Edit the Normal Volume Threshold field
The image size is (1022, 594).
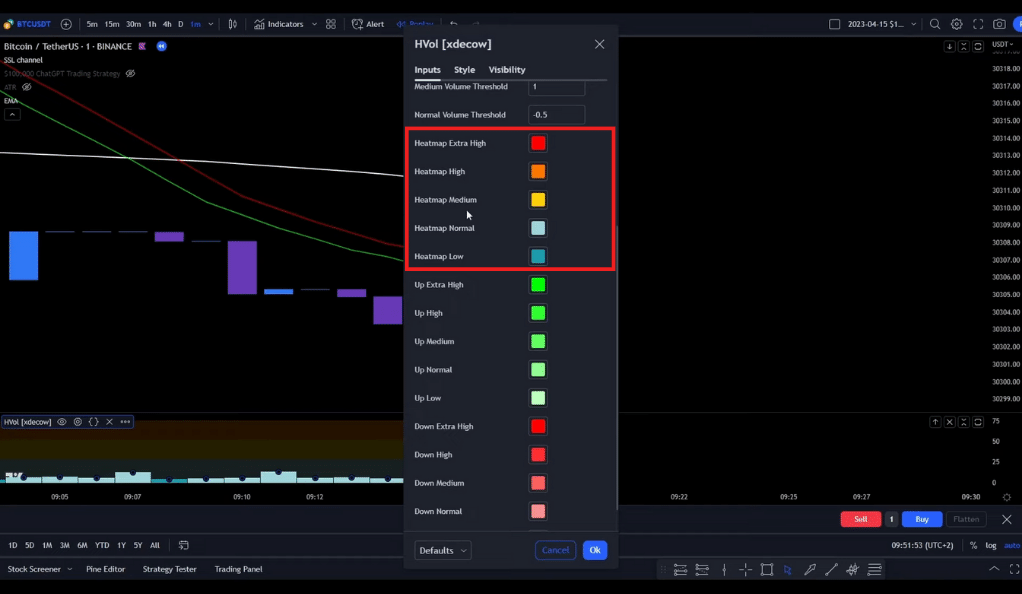coord(557,115)
